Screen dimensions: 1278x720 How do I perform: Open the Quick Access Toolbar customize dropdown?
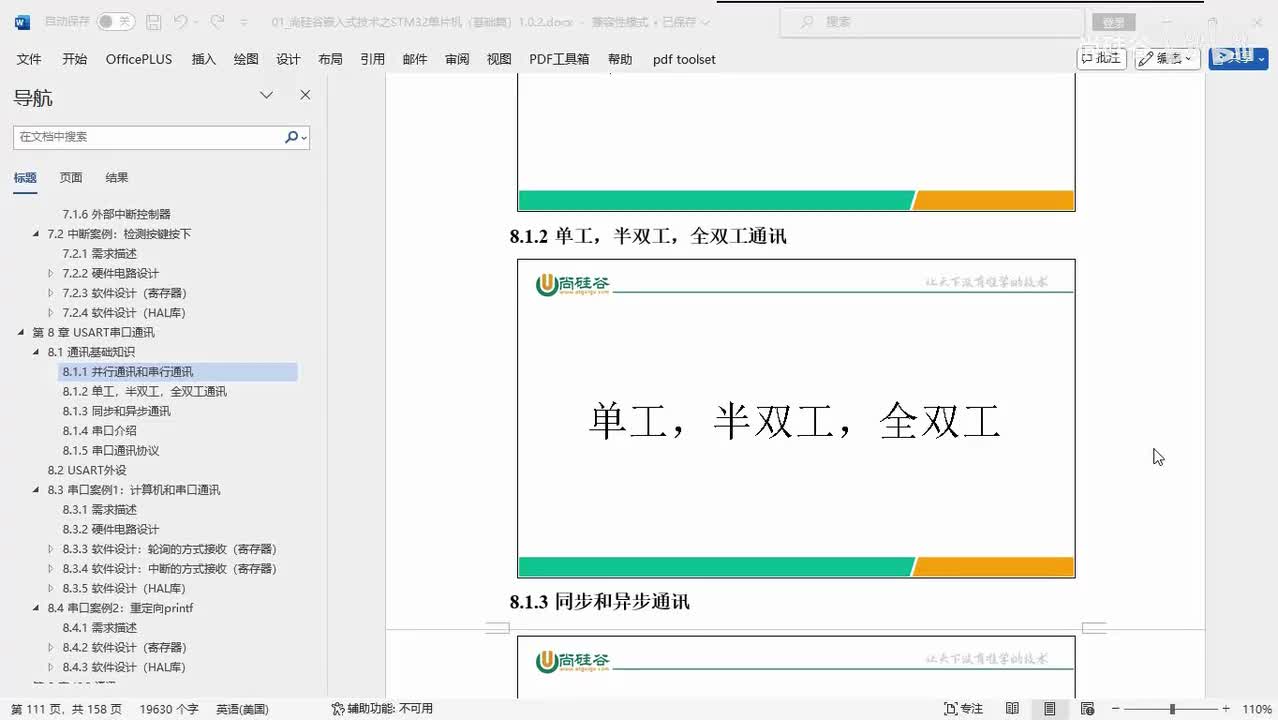click(x=244, y=22)
